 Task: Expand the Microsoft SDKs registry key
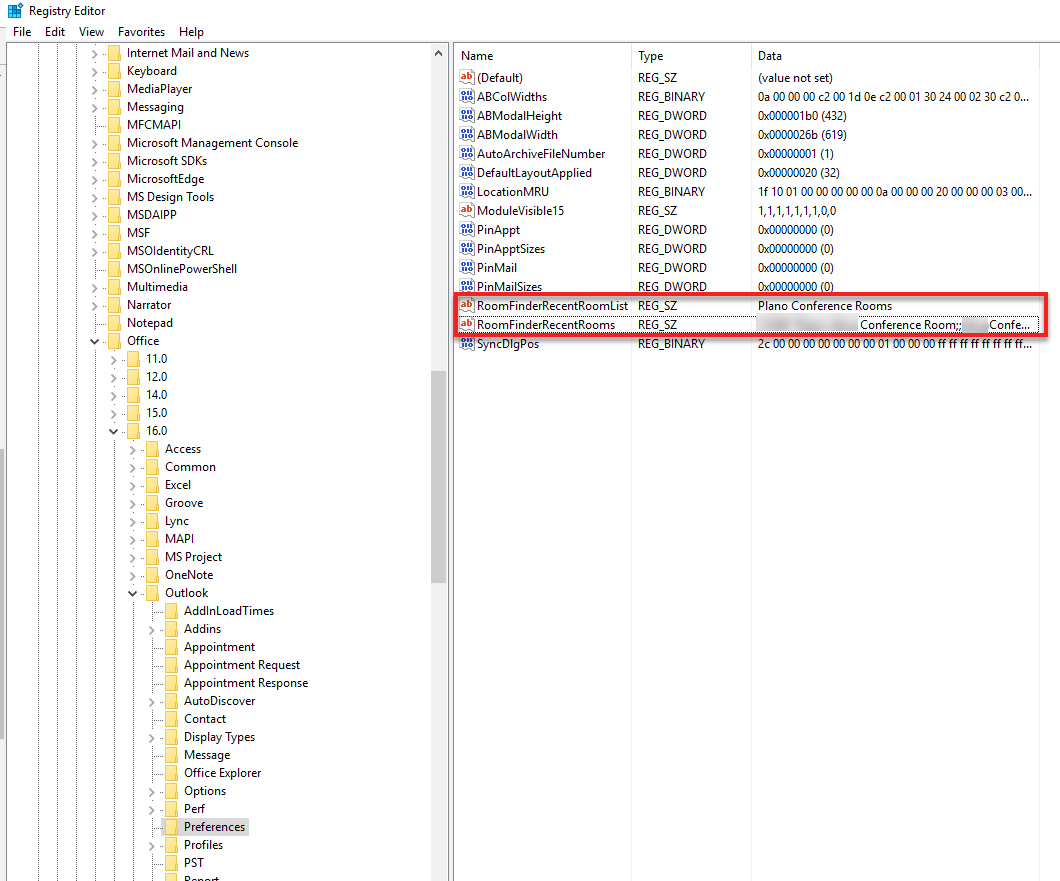point(95,162)
